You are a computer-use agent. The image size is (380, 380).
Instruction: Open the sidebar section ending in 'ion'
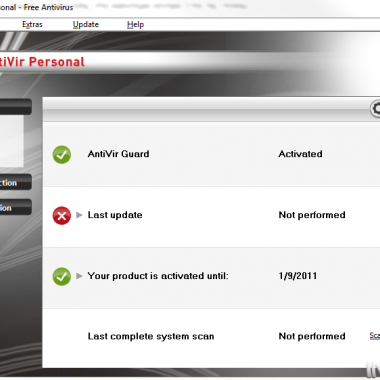tap(16, 207)
